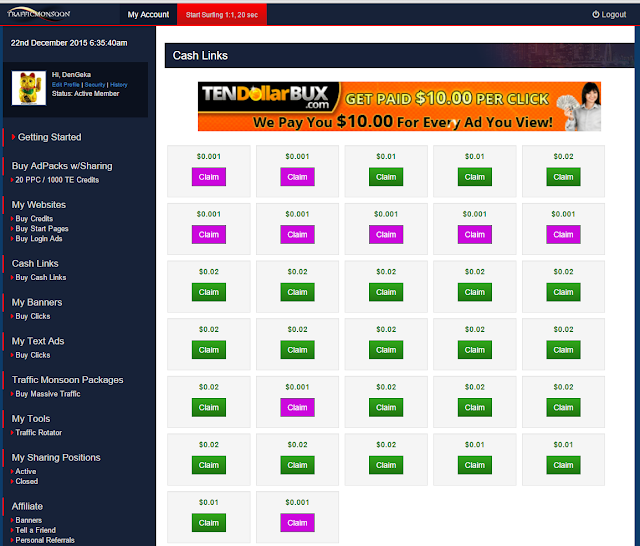Click Tell a Friend

point(36,530)
